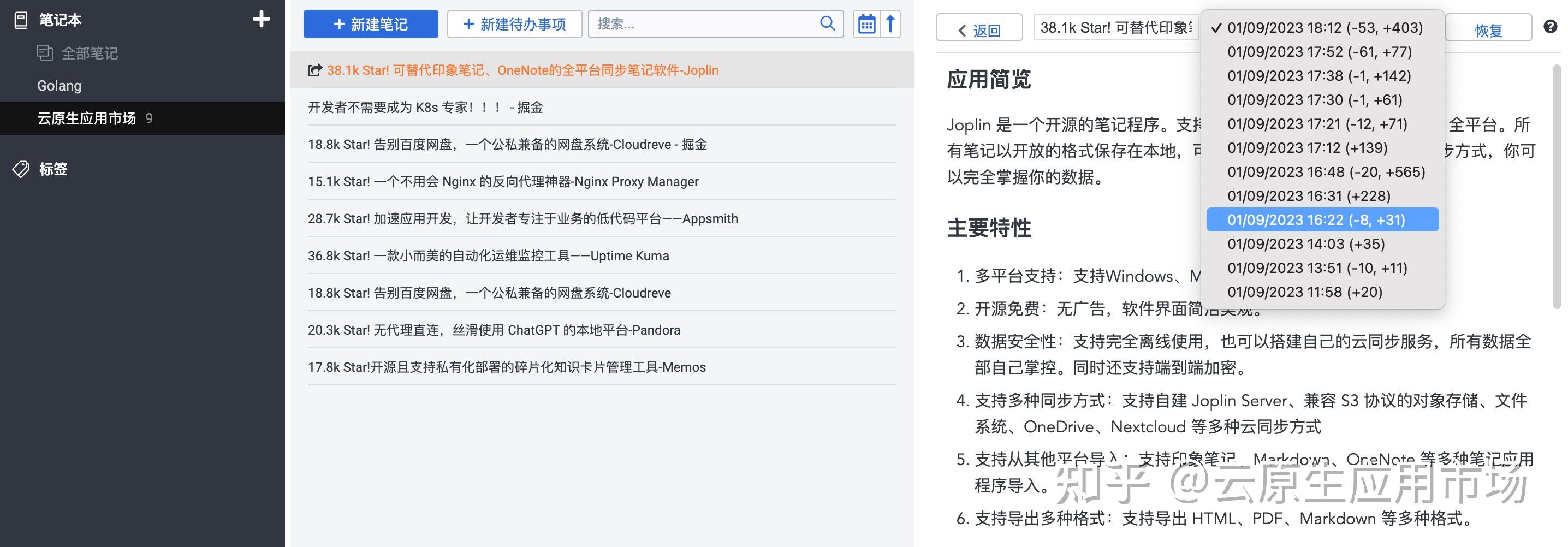
Task: Focus the 搜索 search field
Action: click(706, 23)
